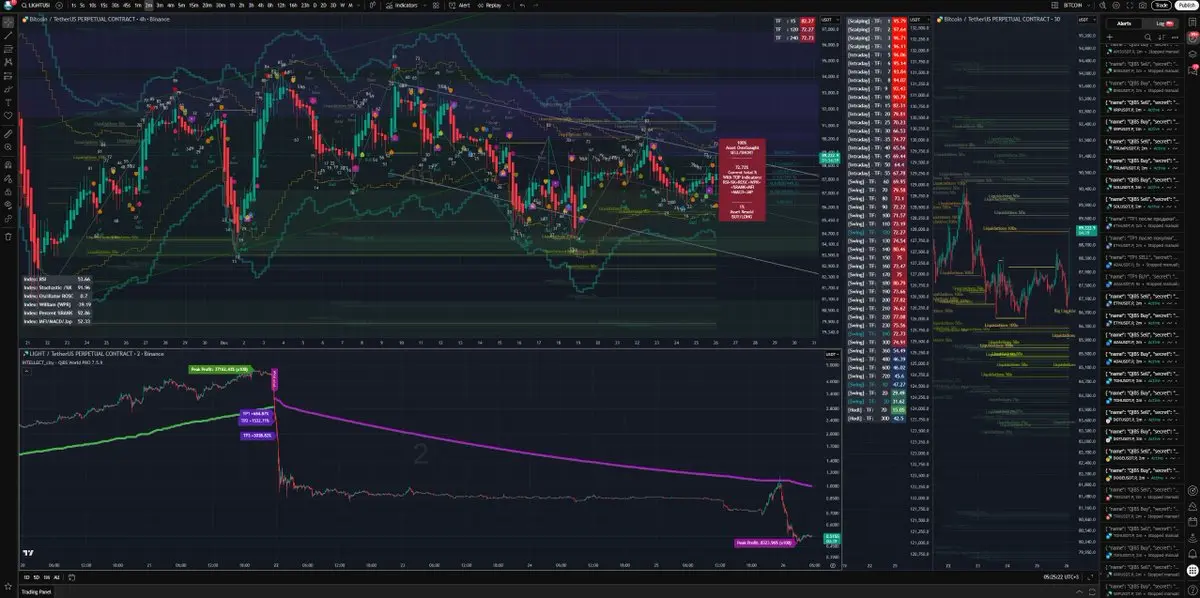The height and width of the screenshot is (598, 1200).
Task: Open the object tree layers sidebar icon
Action: click(1192, 54)
